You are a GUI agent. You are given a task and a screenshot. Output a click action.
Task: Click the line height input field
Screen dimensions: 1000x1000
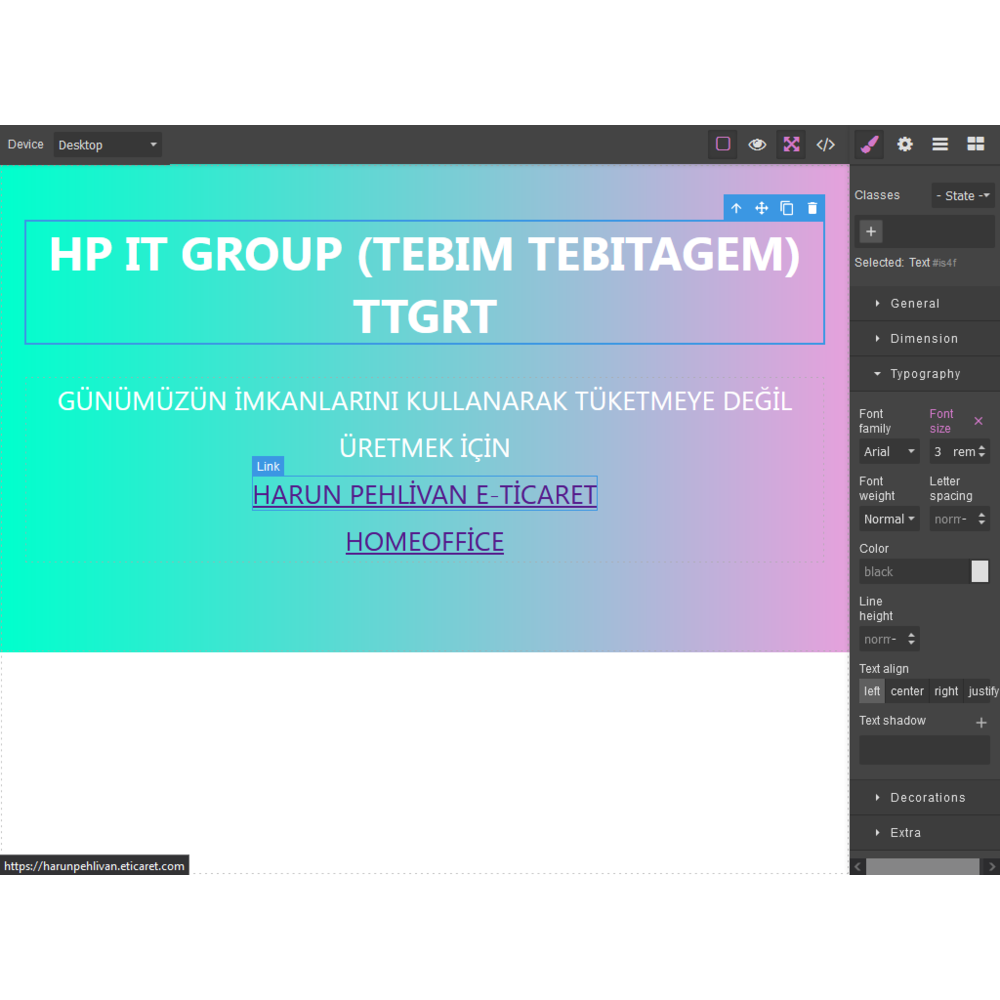coord(881,639)
